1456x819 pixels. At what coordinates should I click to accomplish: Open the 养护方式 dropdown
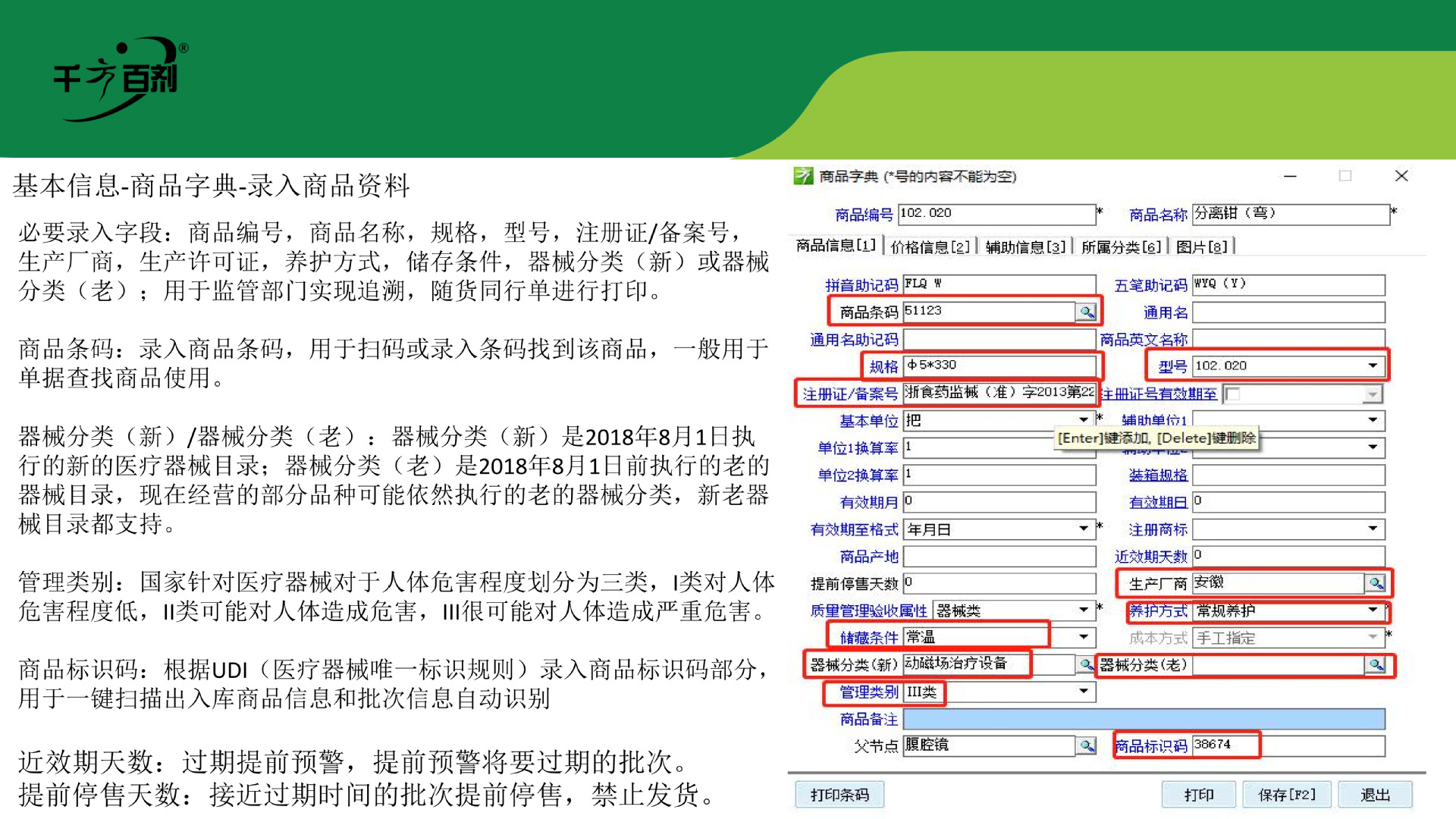[x=1373, y=610]
